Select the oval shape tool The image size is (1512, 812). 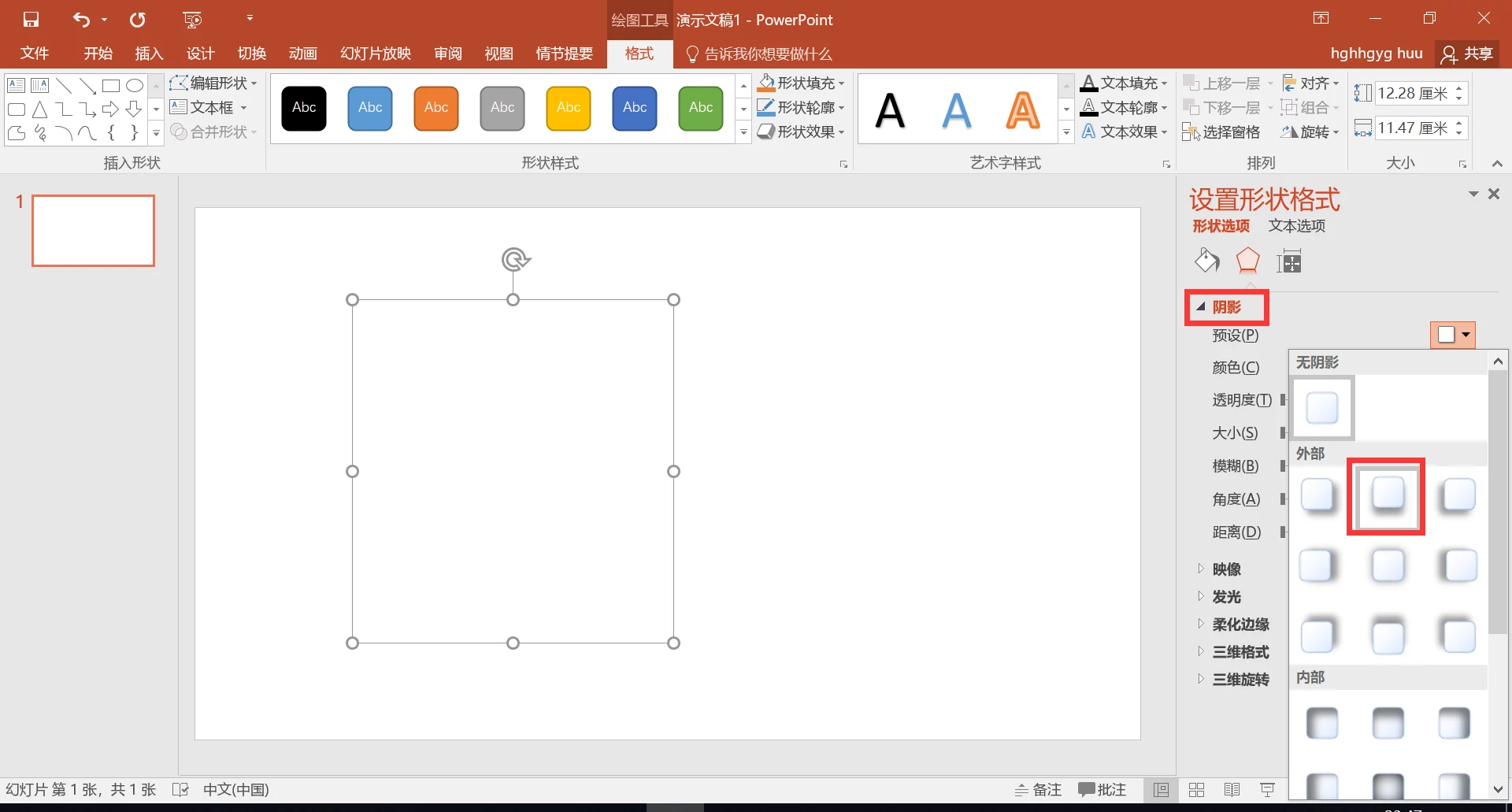[x=135, y=86]
